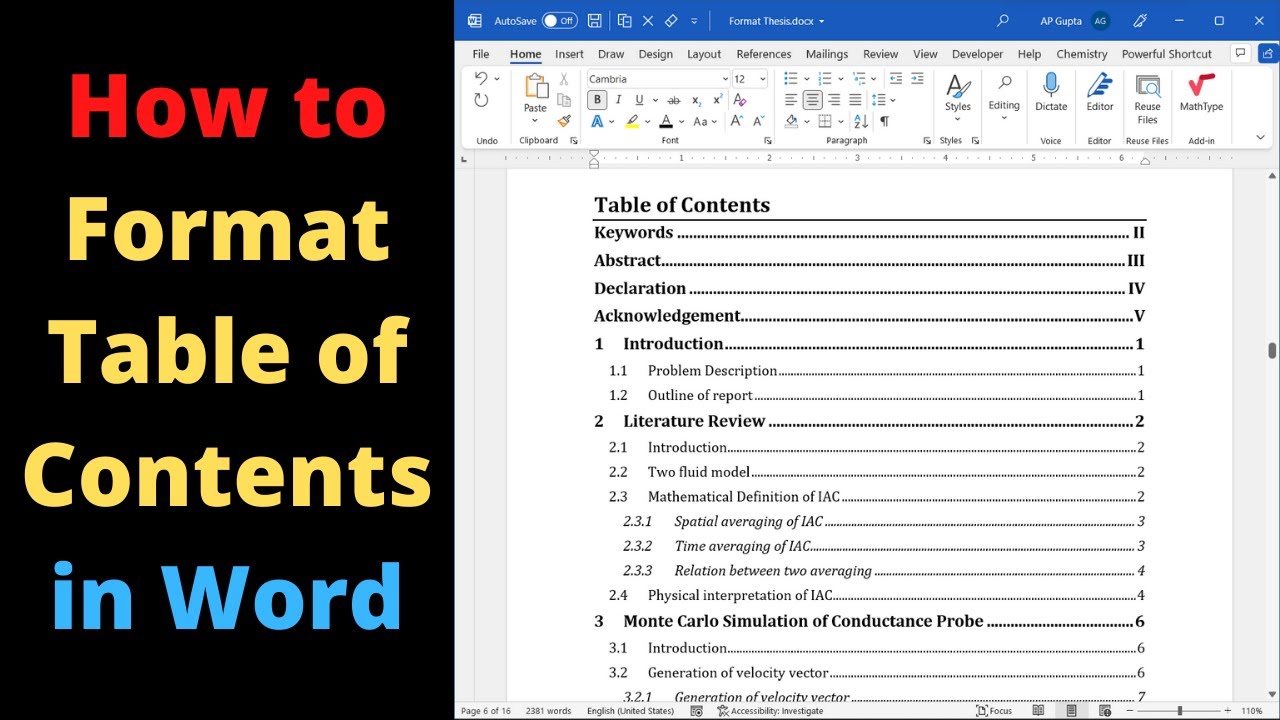Switch to the Insert tab
This screenshot has width=1280, height=720.
coord(569,54)
